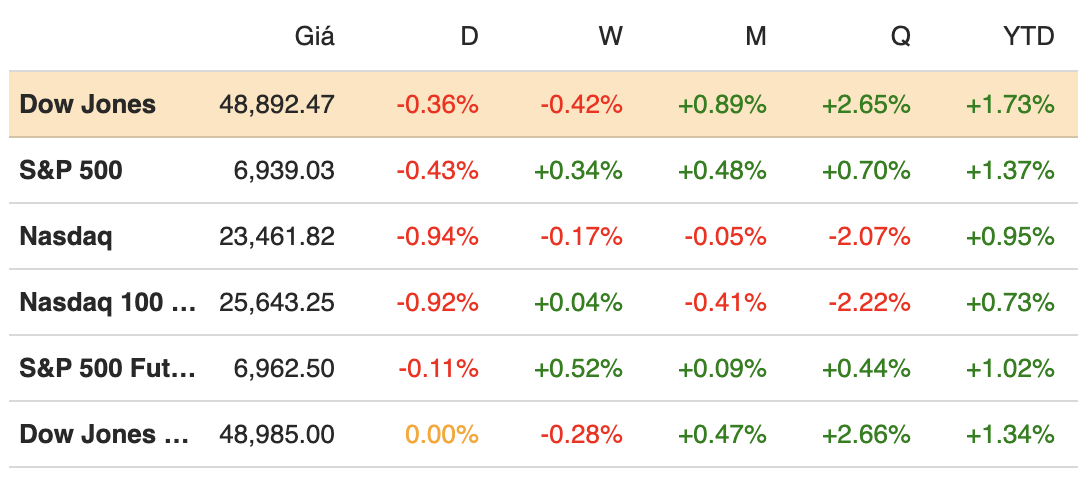Click the YTD column header

1029,37
